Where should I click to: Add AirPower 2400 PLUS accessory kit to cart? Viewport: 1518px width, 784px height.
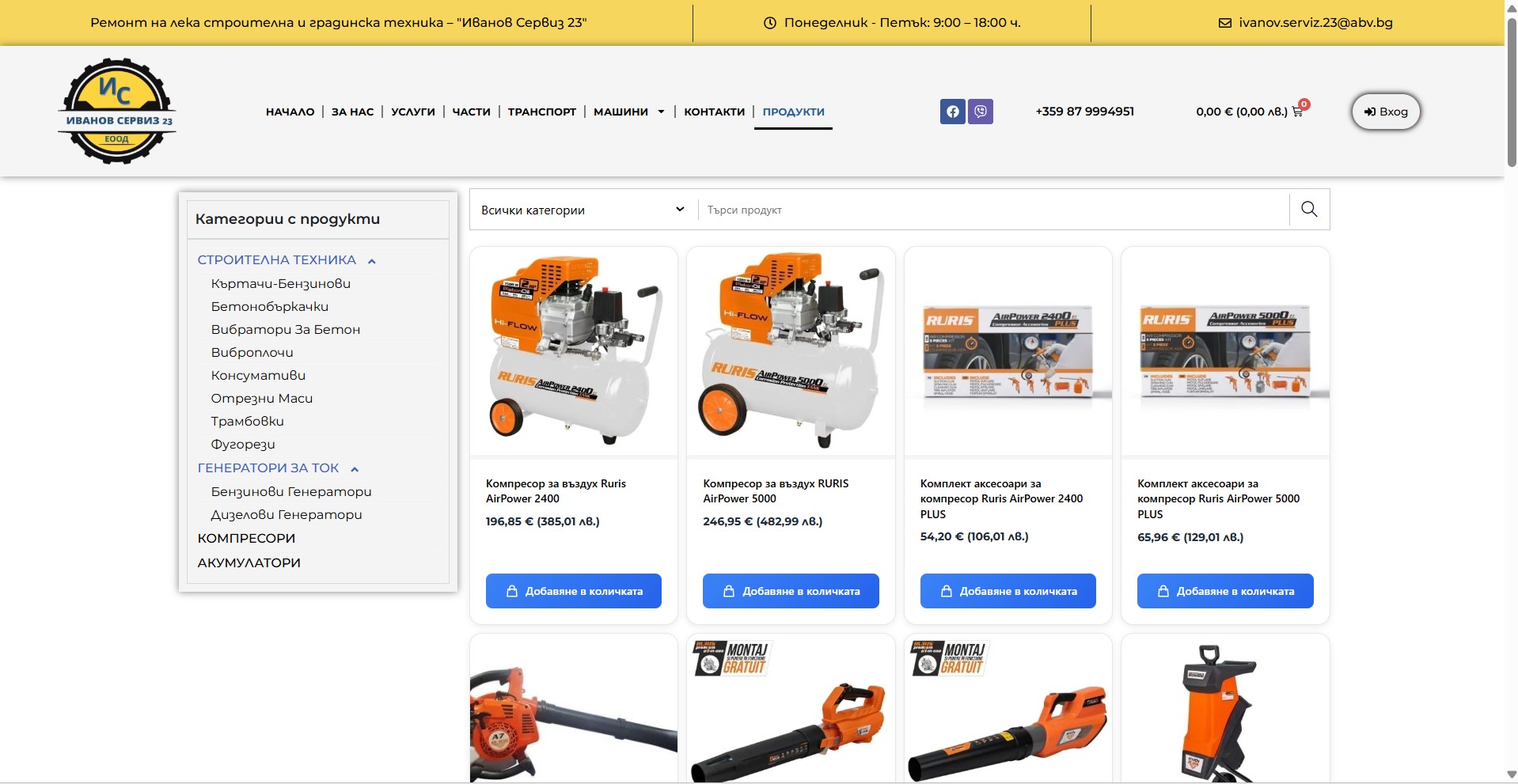pos(1008,591)
